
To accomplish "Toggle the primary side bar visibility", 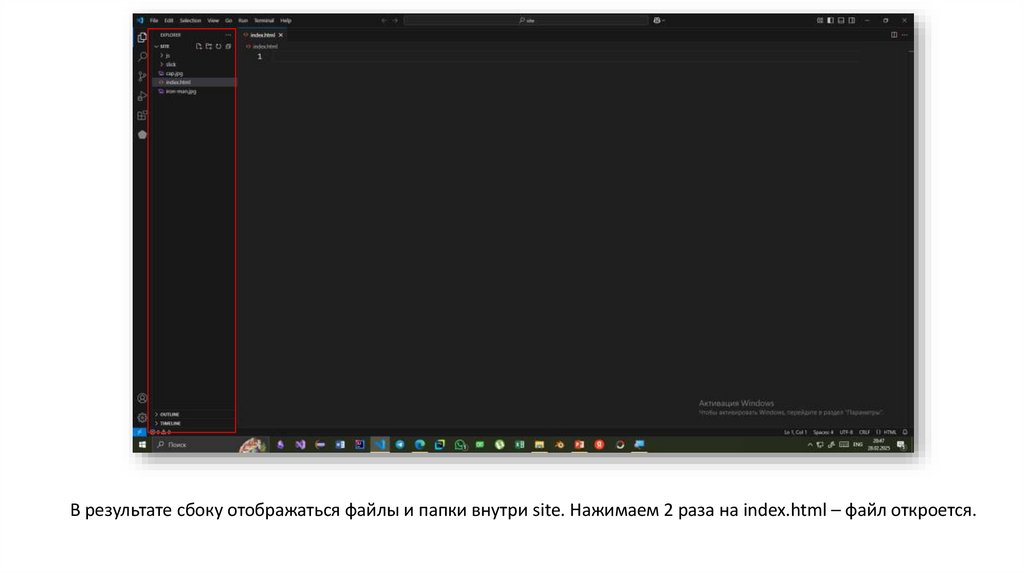I will (x=830, y=20).
